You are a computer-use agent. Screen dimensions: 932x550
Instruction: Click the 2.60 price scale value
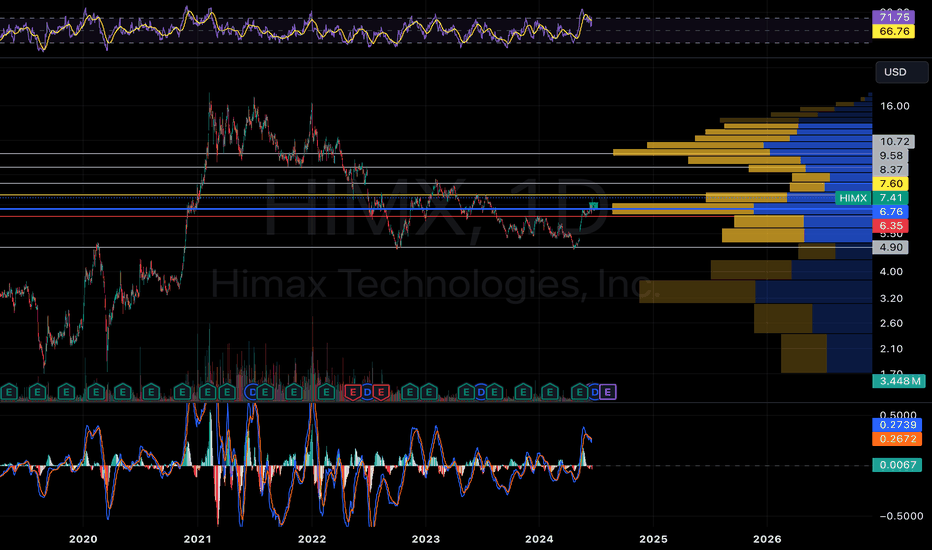point(891,323)
